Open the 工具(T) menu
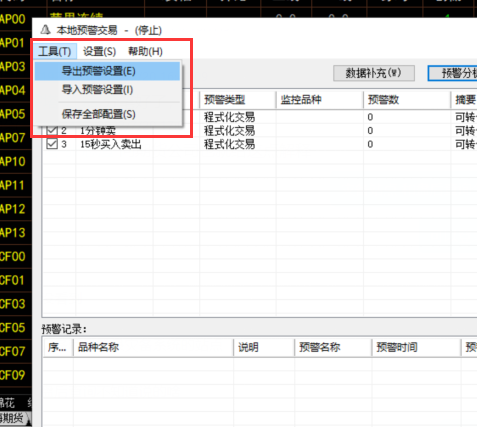The image size is (477, 427). pos(55,51)
